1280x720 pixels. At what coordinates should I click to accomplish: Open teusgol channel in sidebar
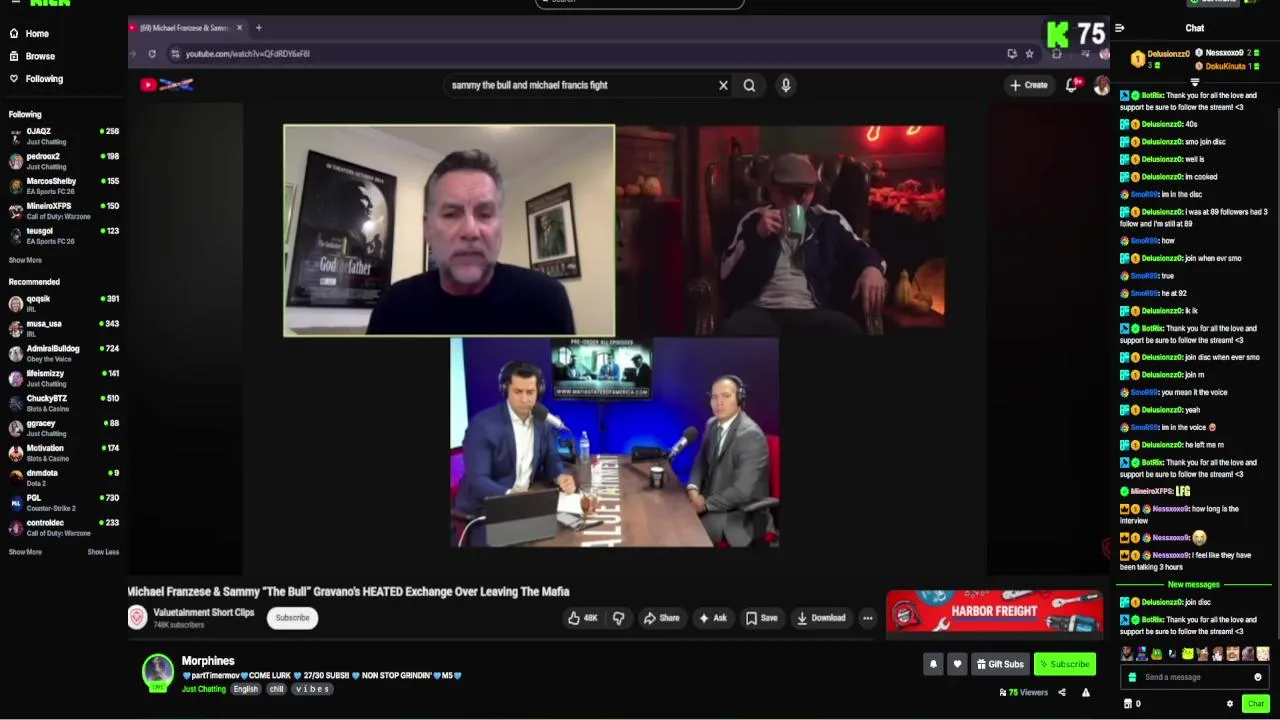63,236
